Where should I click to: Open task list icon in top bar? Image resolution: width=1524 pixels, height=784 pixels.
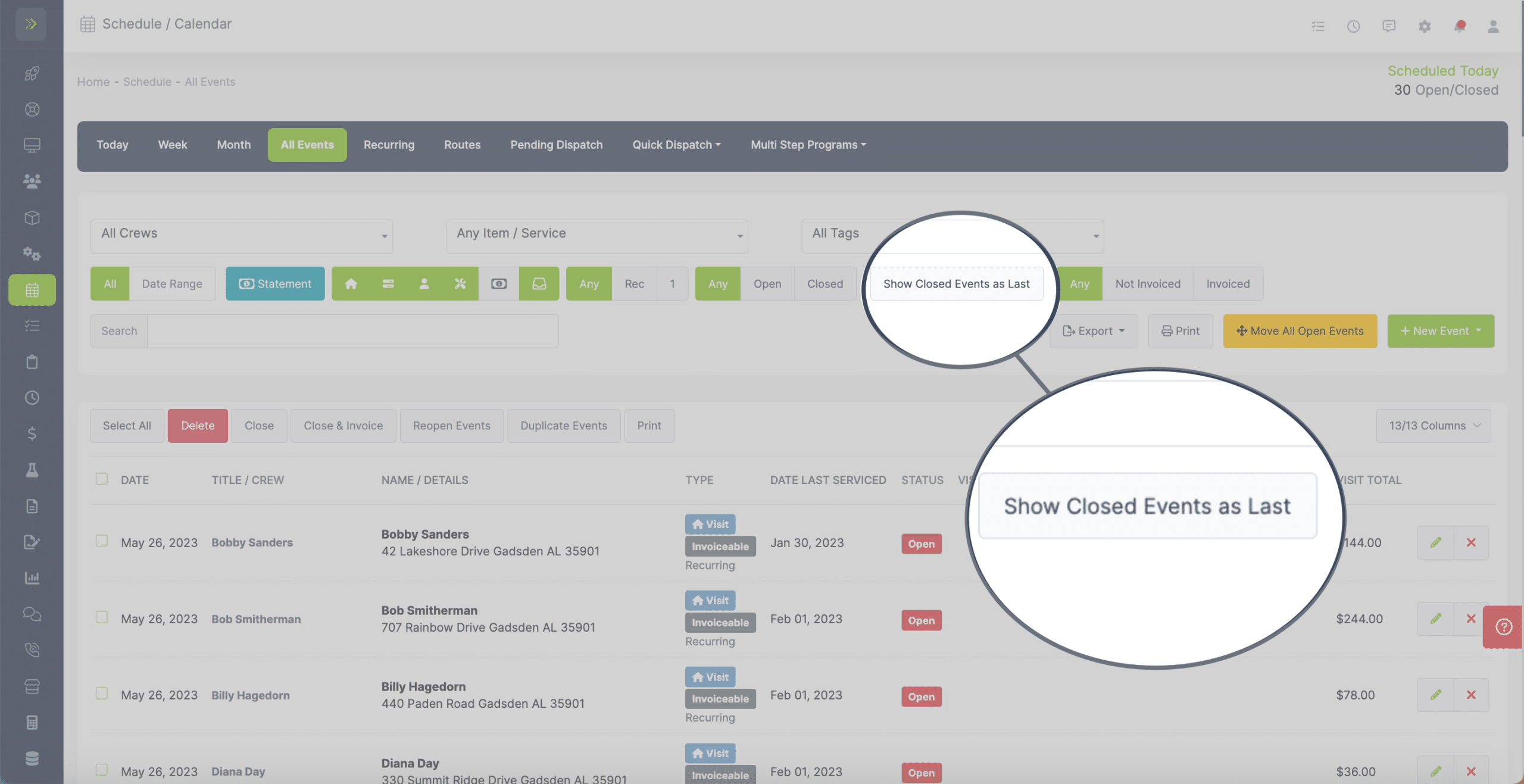[x=1318, y=26]
